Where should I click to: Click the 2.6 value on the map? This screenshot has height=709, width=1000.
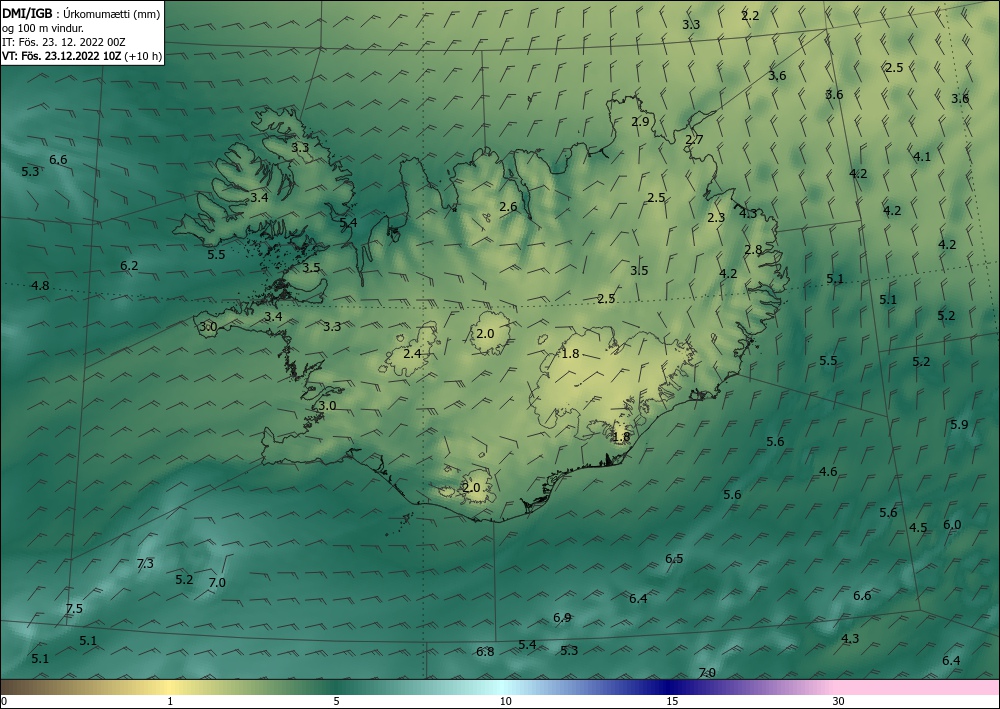coord(508,207)
